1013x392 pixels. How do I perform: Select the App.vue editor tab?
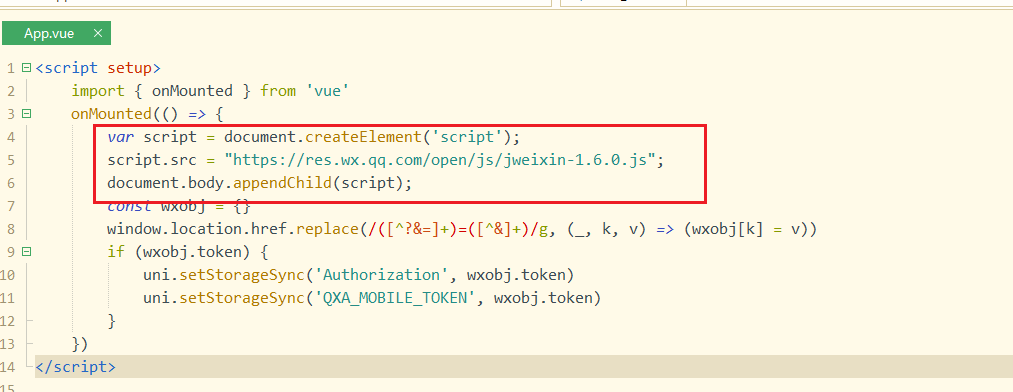coord(56,34)
